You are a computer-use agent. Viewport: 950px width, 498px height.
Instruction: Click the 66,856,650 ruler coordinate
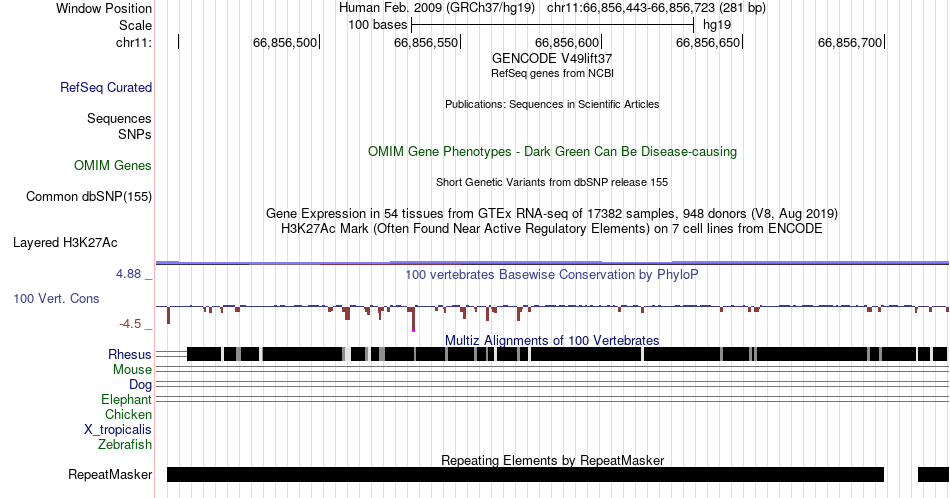[708, 42]
